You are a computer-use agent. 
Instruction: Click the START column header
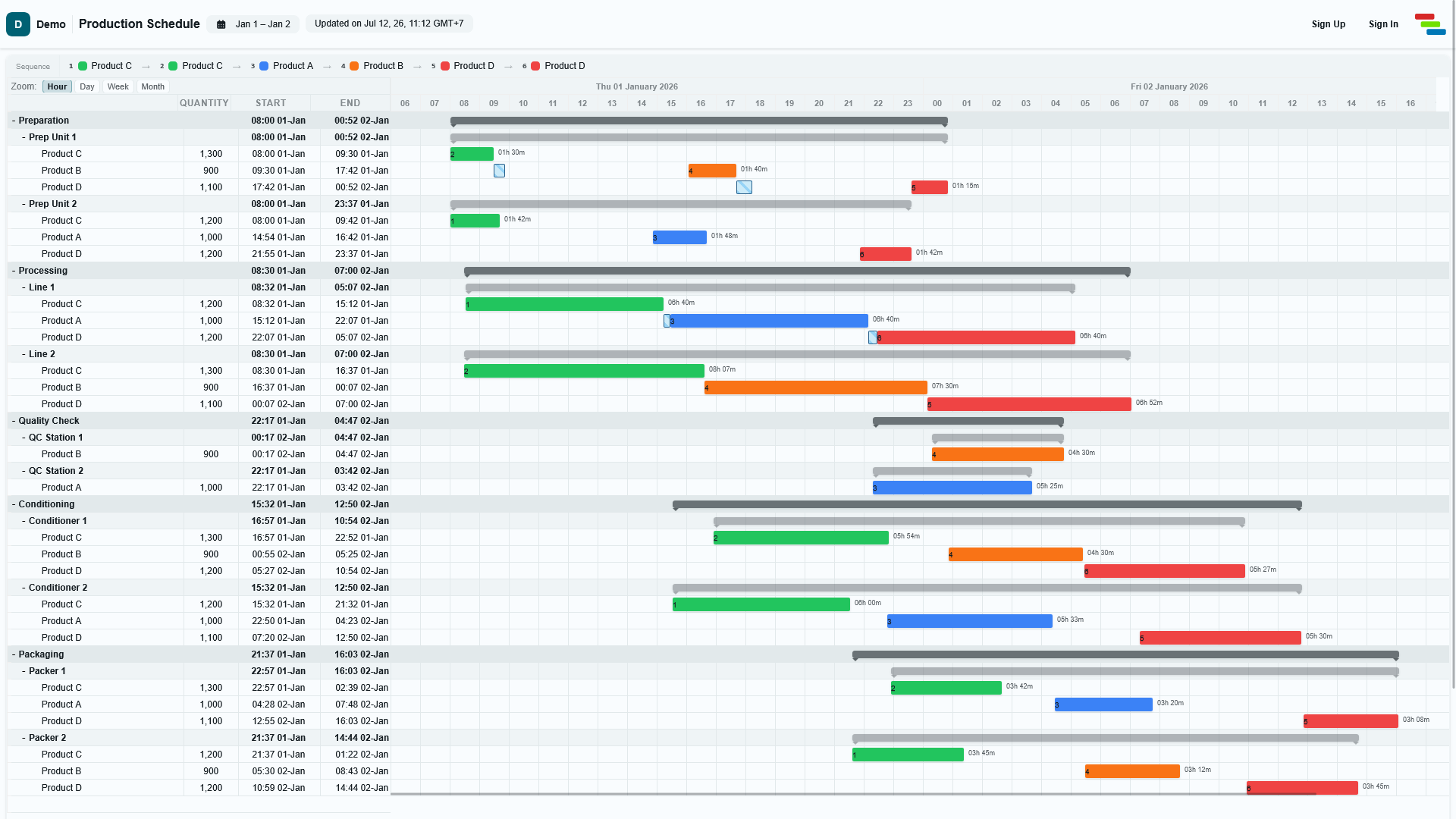271,103
